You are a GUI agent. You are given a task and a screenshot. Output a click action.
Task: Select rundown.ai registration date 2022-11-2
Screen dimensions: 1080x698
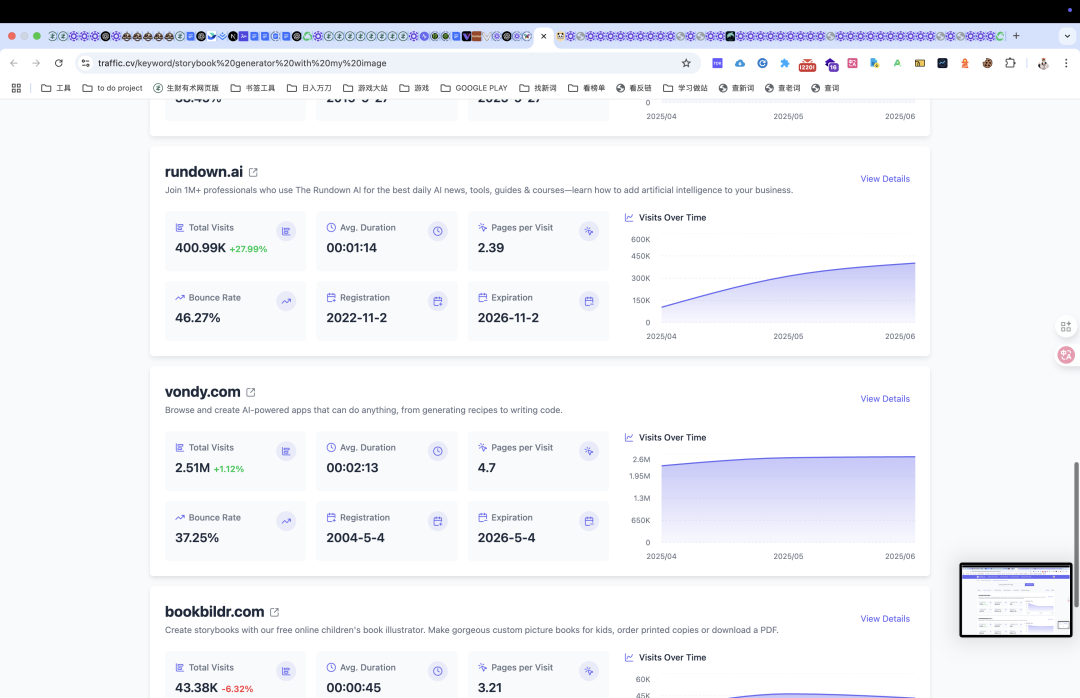coord(357,318)
